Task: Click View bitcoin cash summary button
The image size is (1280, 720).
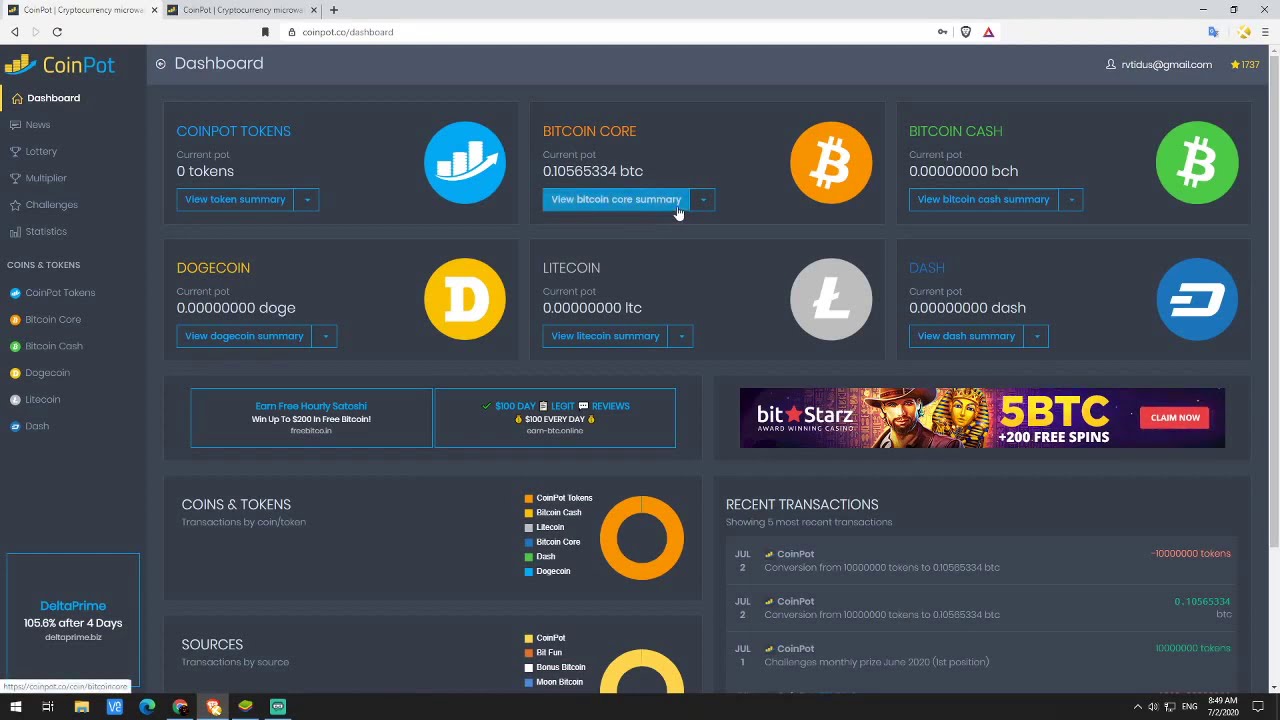Action: (x=983, y=199)
